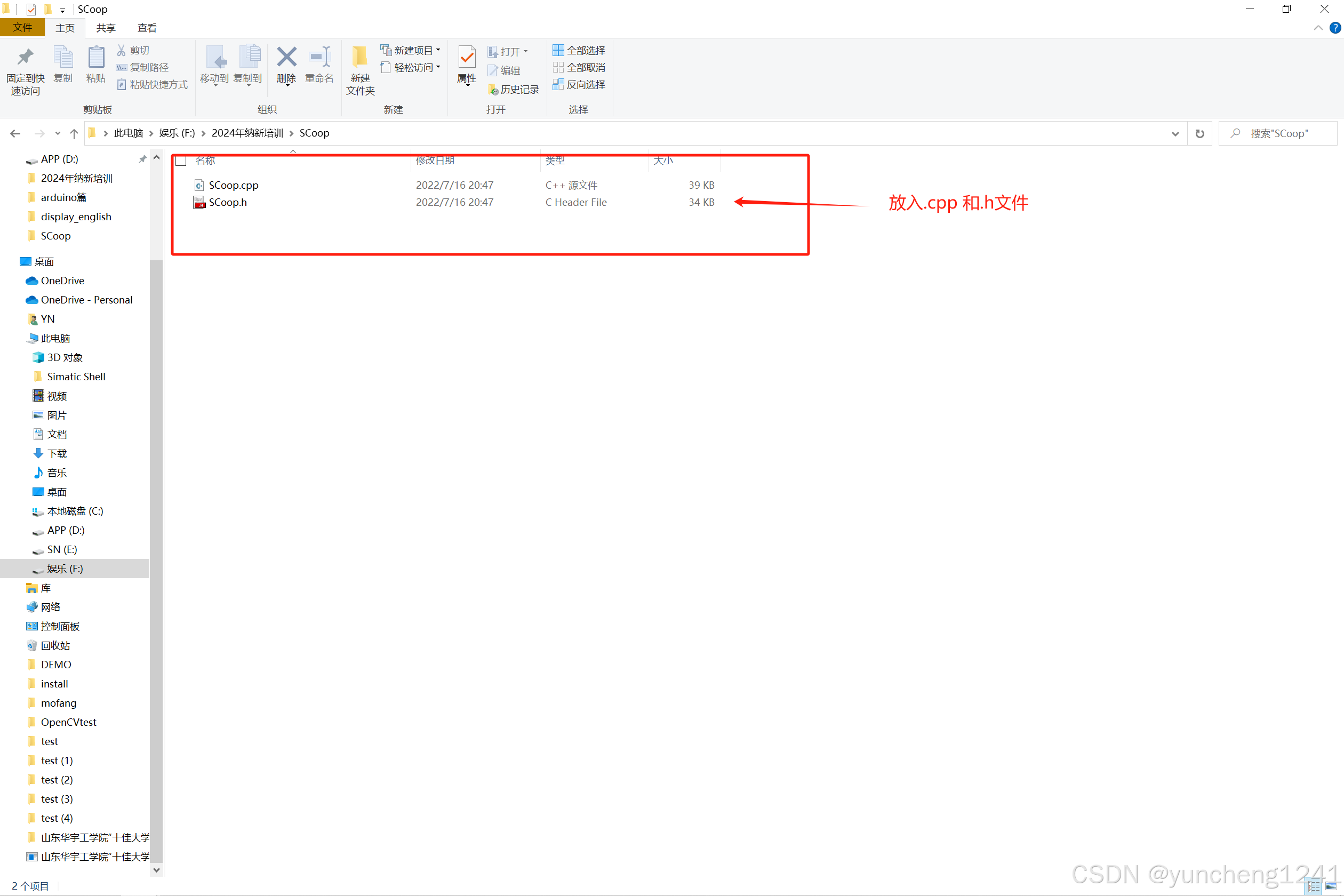1344x896 pixels.
Task: Expand the address bar history dropdown
Action: (1175, 133)
